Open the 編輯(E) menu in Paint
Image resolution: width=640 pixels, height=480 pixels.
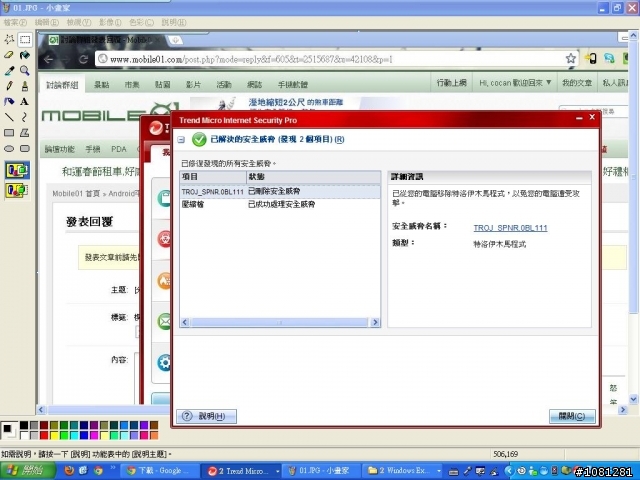tap(47, 22)
